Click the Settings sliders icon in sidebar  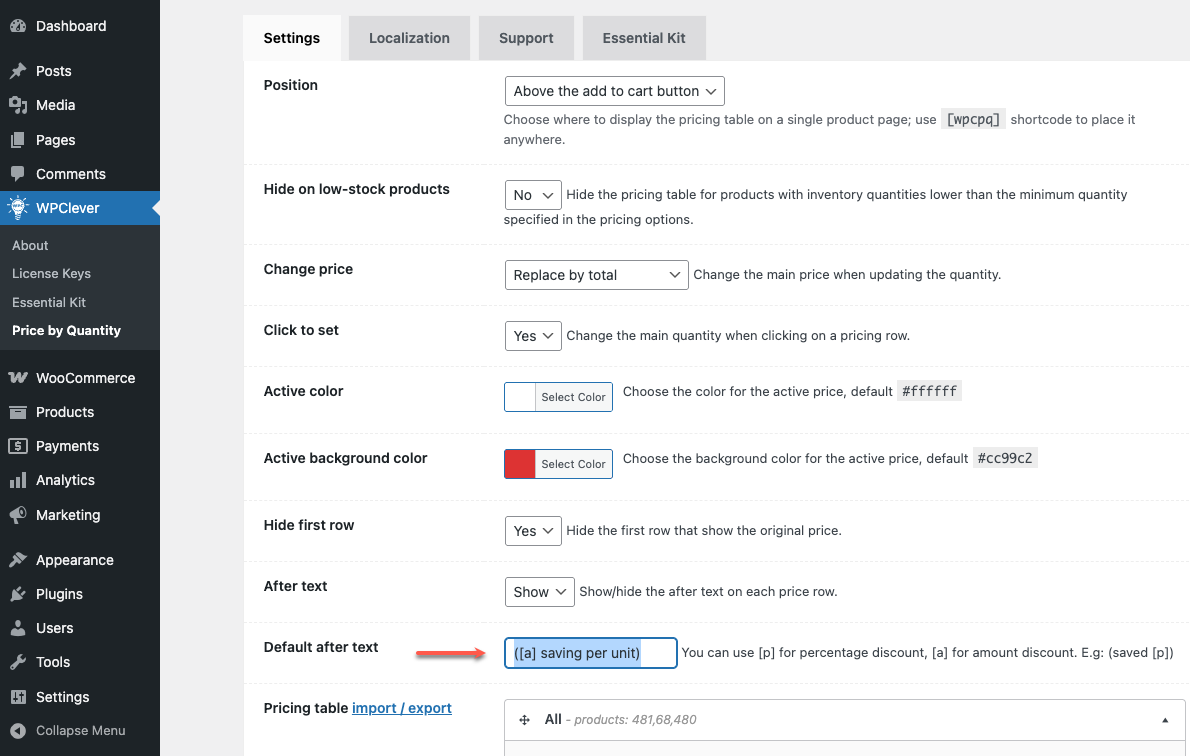point(18,697)
